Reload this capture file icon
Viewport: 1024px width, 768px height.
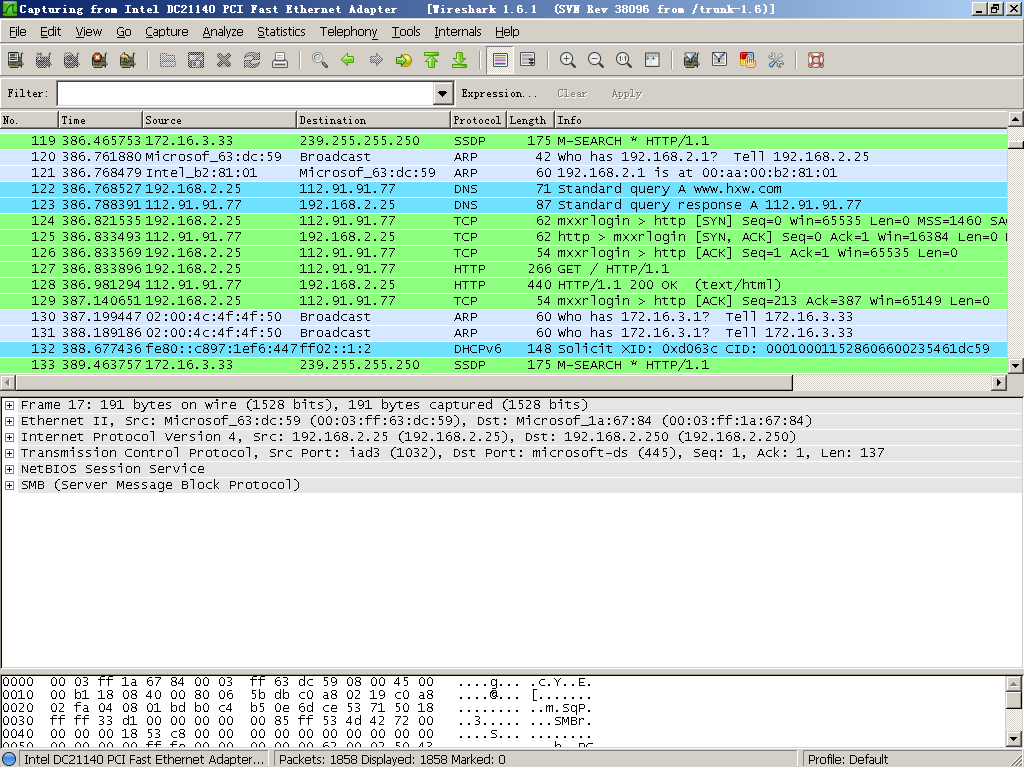[x=252, y=60]
